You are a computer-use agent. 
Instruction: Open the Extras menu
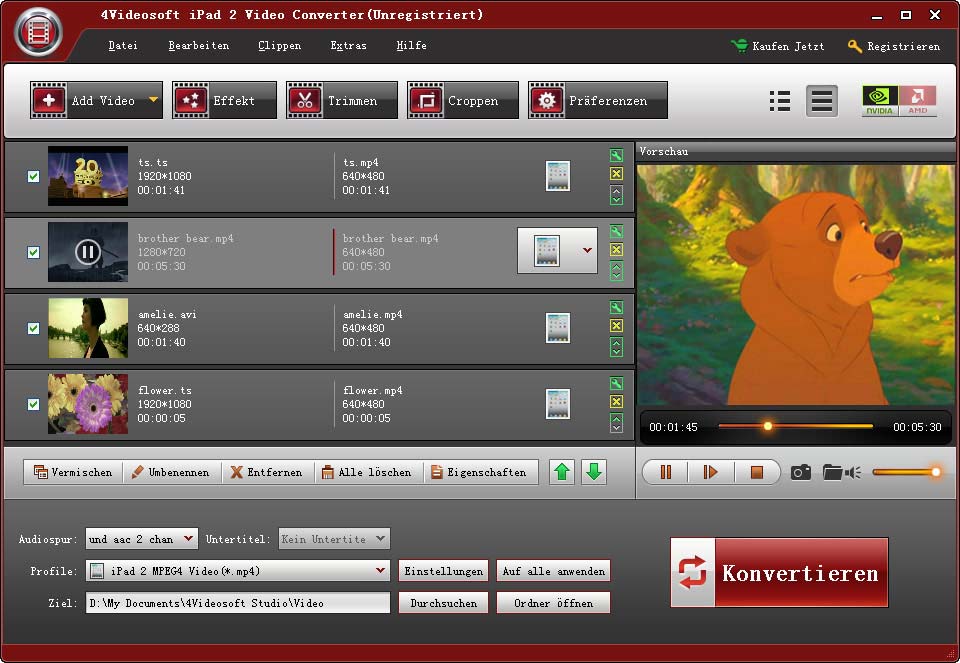348,46
